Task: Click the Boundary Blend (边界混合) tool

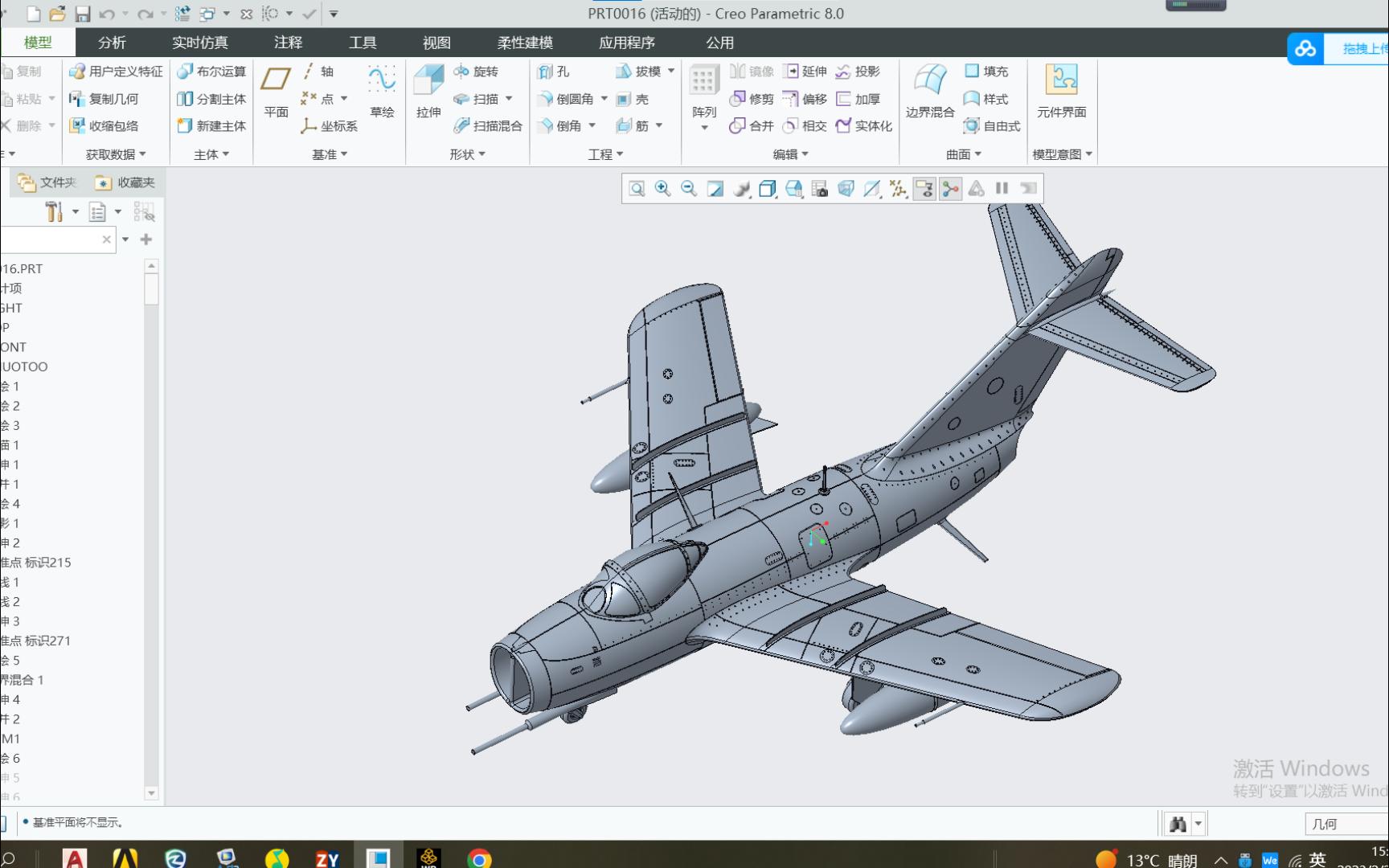Action: coord(930,92)
